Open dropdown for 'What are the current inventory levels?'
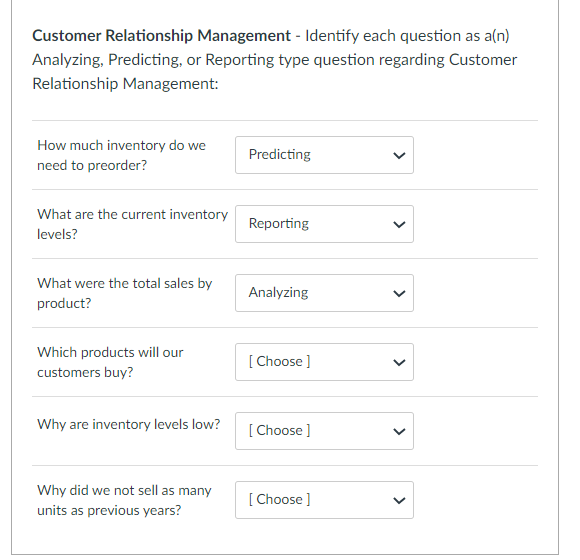 [324, 224]
